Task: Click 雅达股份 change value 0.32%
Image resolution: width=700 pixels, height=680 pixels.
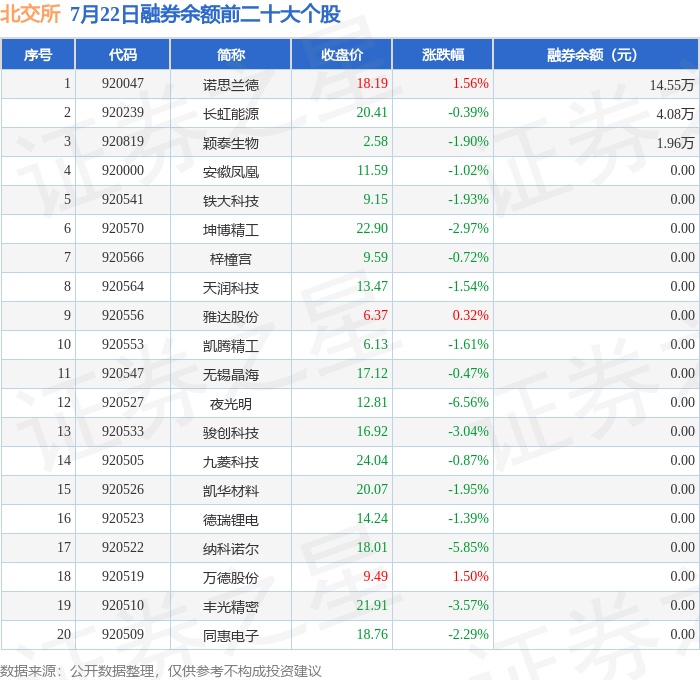Action: 471,316
